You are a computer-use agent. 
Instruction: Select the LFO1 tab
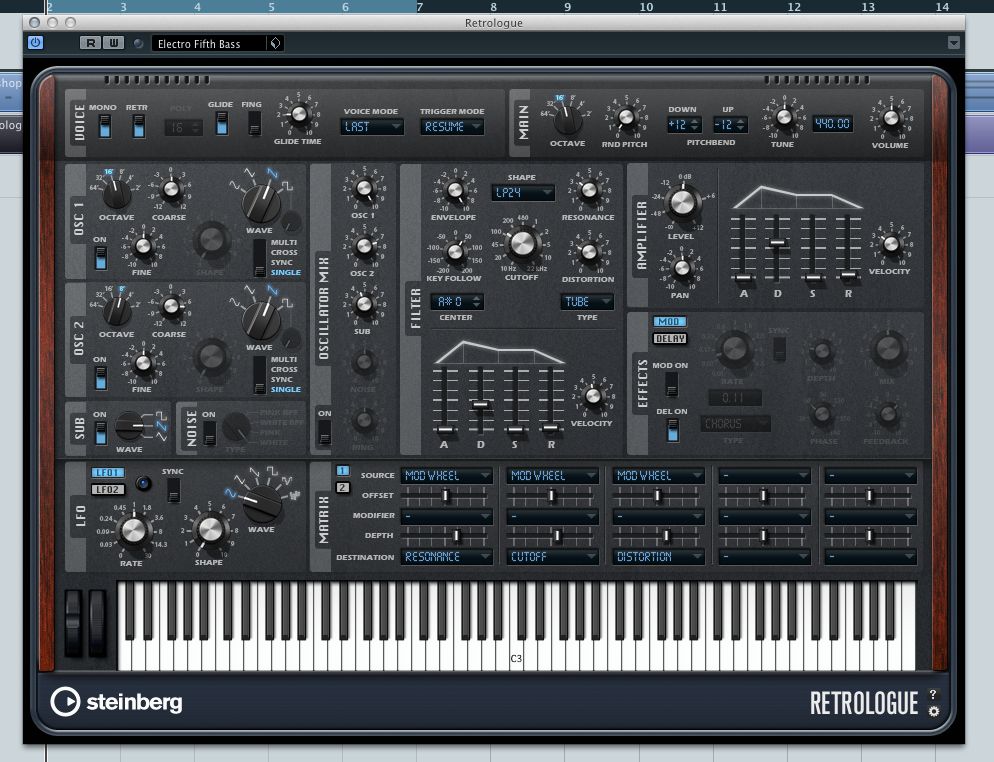click(108, 473)
